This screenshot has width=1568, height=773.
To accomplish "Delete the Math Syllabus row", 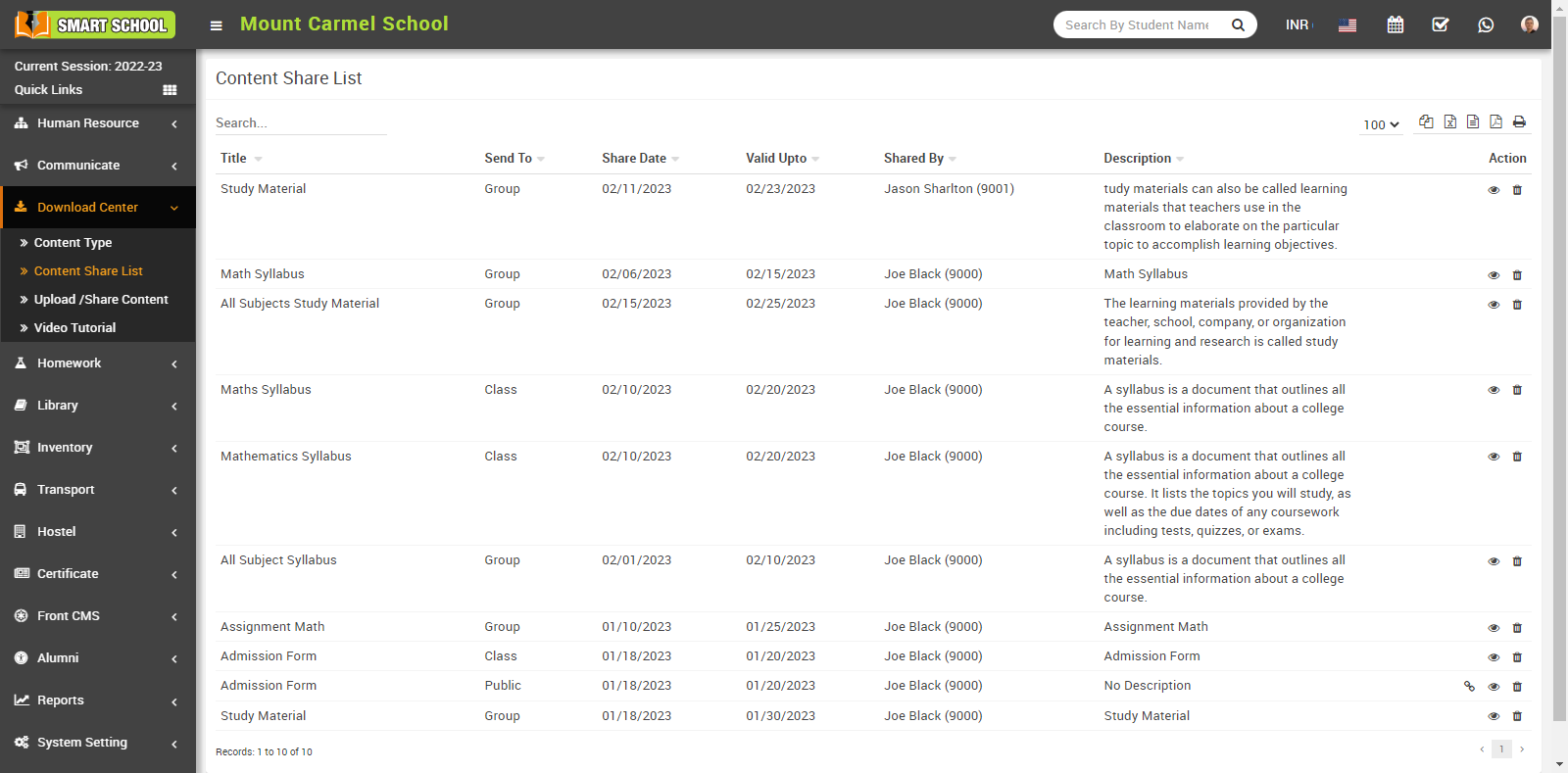I will tap(1517, 275).
